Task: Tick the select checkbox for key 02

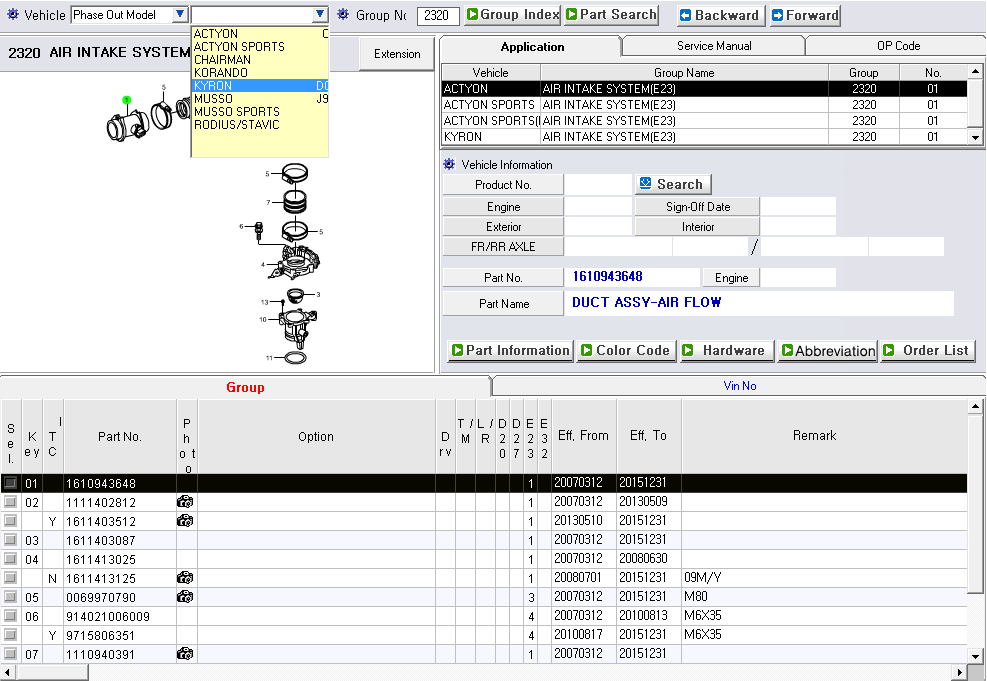Action: (x=10, y=502)
